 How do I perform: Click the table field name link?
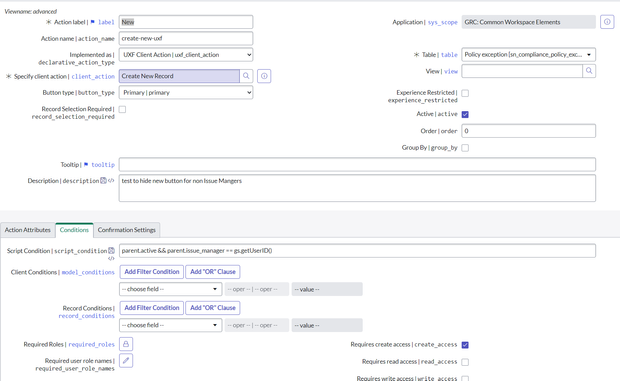[x=449, y=55]
